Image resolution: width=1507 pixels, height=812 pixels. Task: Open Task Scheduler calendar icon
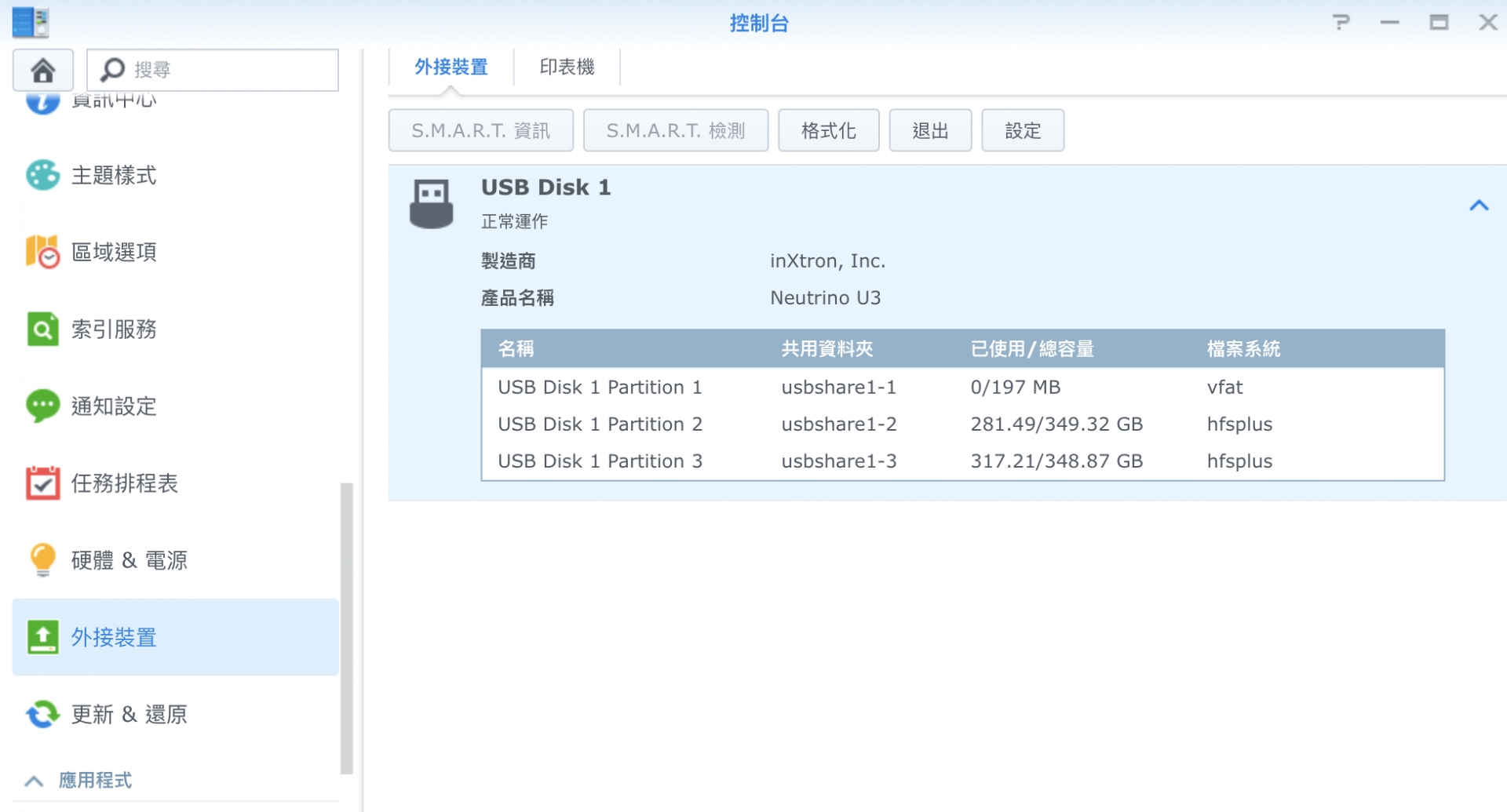tap(42, 483)
